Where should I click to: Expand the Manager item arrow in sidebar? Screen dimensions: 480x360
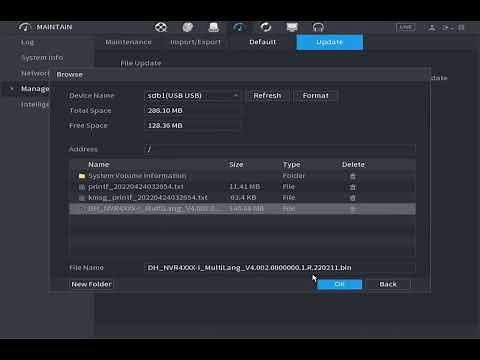pos(12,89)
